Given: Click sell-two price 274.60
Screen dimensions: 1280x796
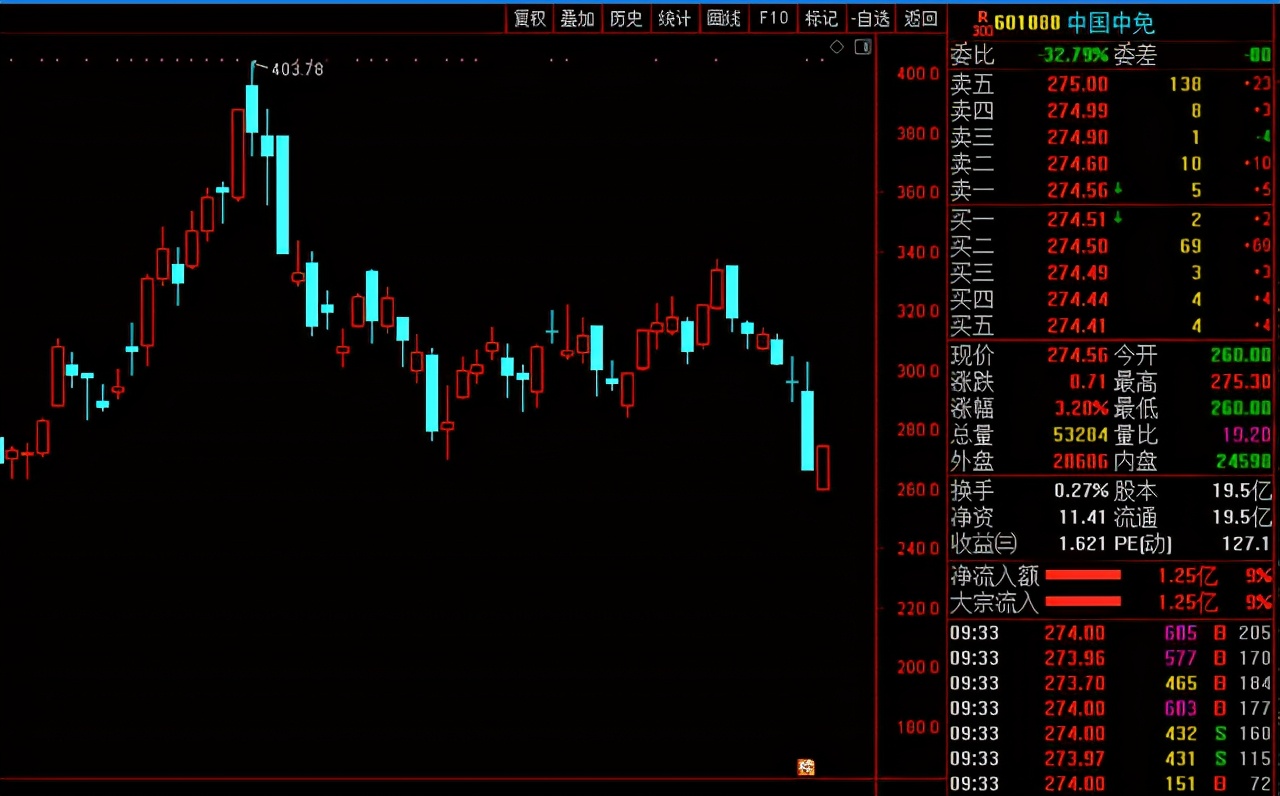Looking at the screenshot, I should point(1077,164).
